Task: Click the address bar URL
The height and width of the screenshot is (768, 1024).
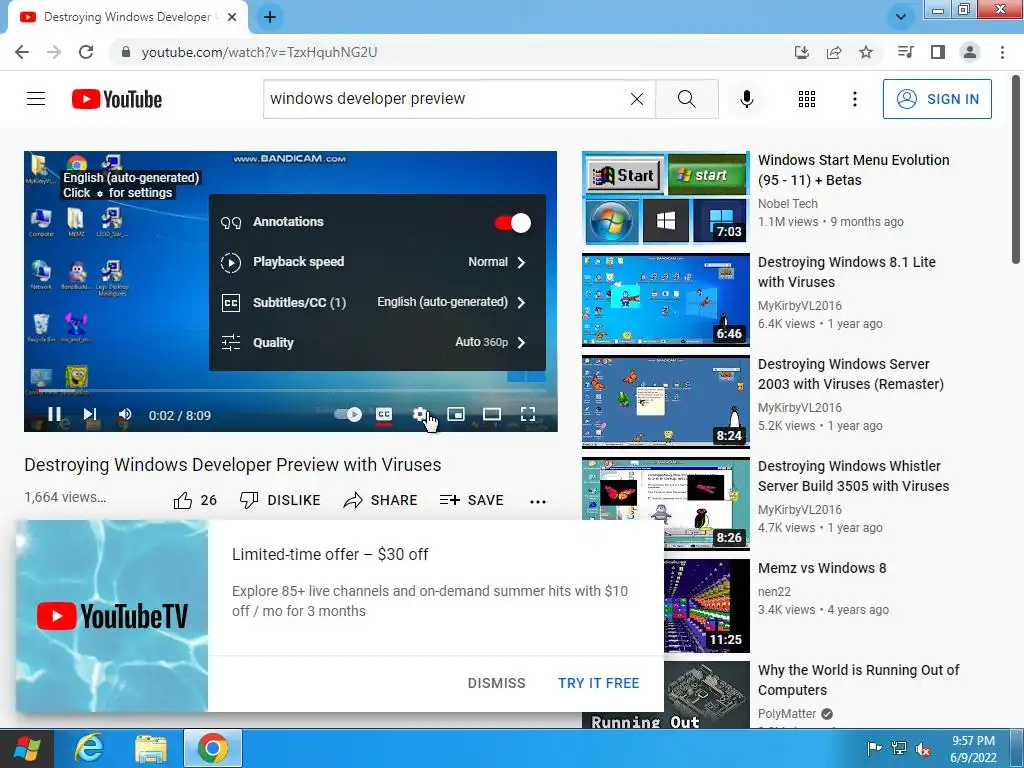Action: tap(259, 52)
